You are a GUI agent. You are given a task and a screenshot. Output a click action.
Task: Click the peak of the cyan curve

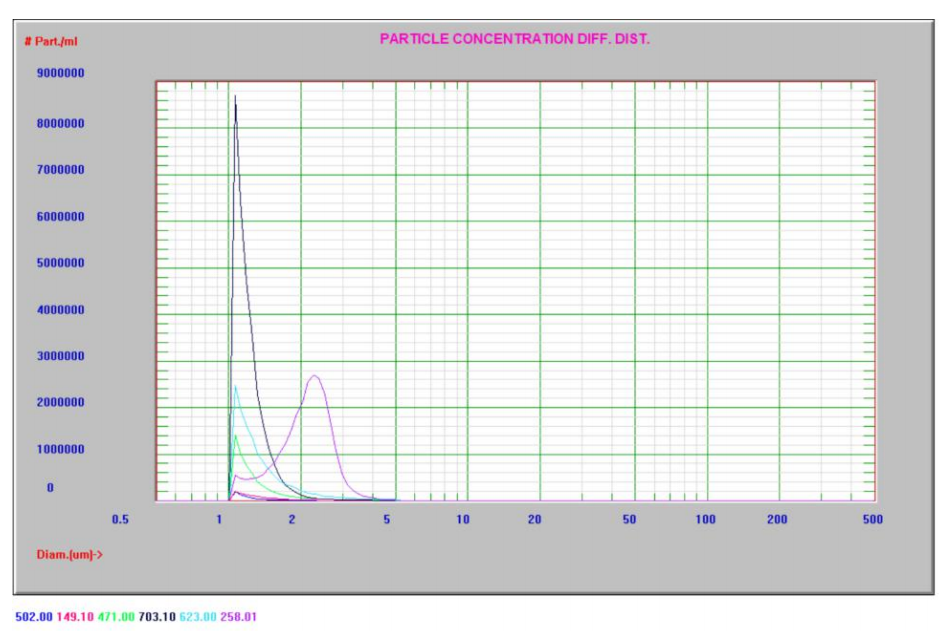pos(236,386)
